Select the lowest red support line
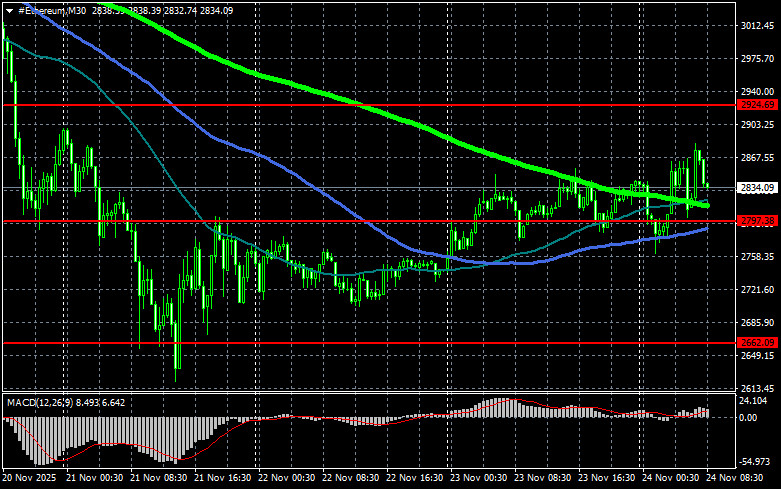The width and height of the screenshot is (781, 489). [369, 343]
